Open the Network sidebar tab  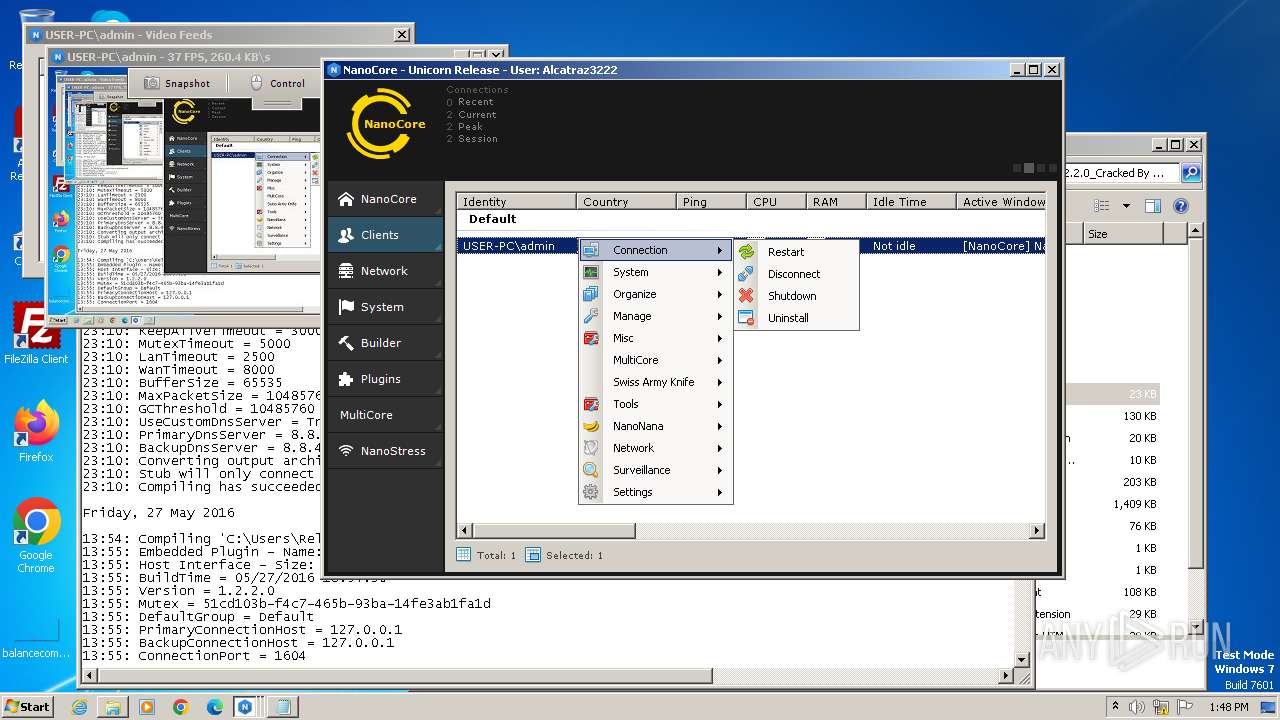[x=385, y=271]
